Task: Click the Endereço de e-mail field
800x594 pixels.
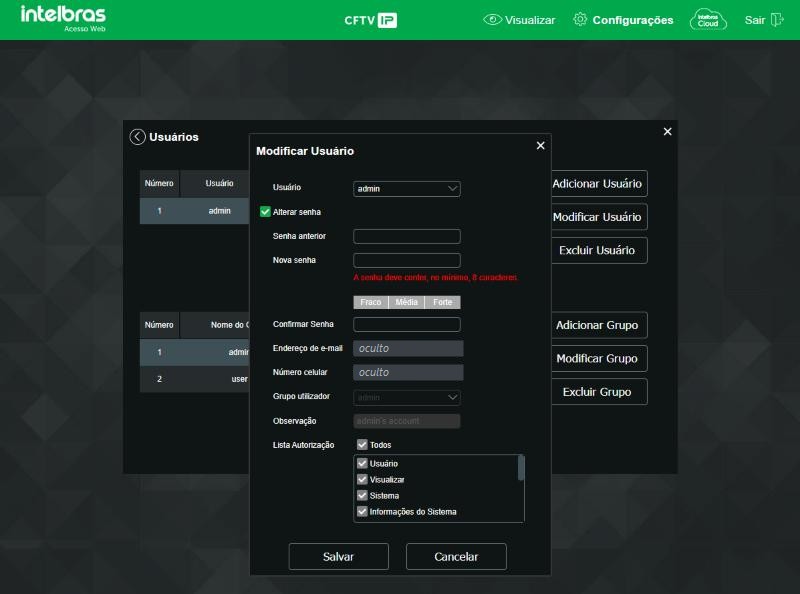Action: point(408,349)
